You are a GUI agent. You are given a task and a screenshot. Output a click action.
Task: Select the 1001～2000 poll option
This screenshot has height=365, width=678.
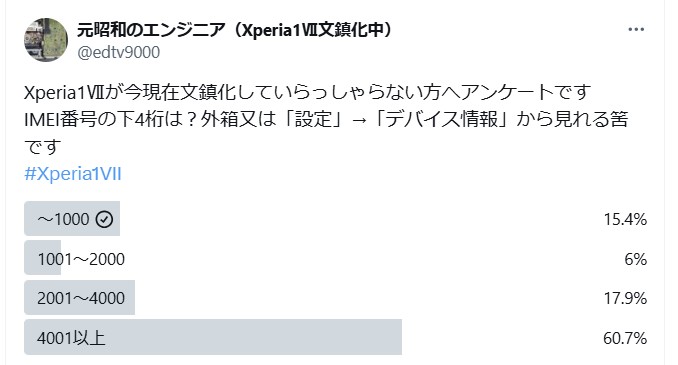point(336,258)
